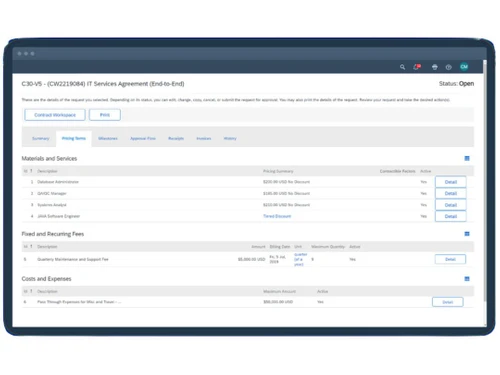Open the search magnifier icon
500x375 pixels.
click(402, 67)
